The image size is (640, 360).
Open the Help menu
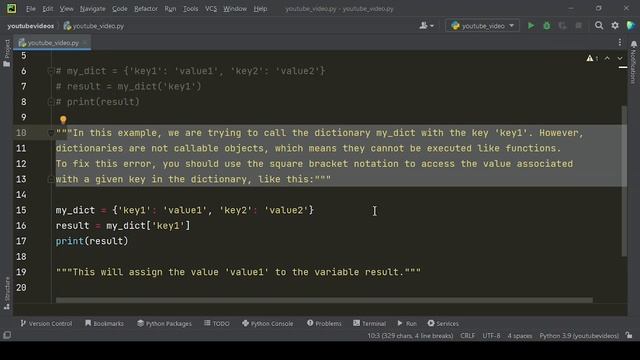[x=260, y=9]
